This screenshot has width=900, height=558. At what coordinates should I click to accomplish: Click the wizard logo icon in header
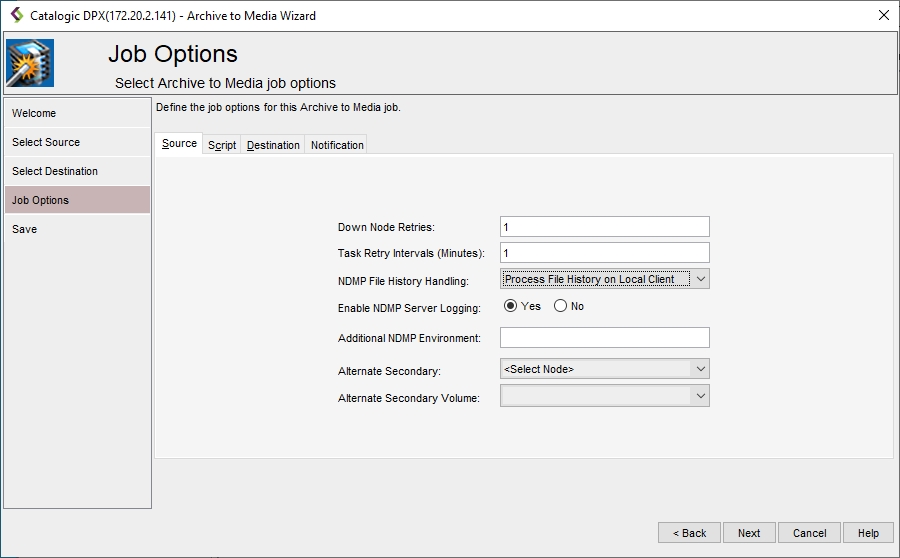30,63
